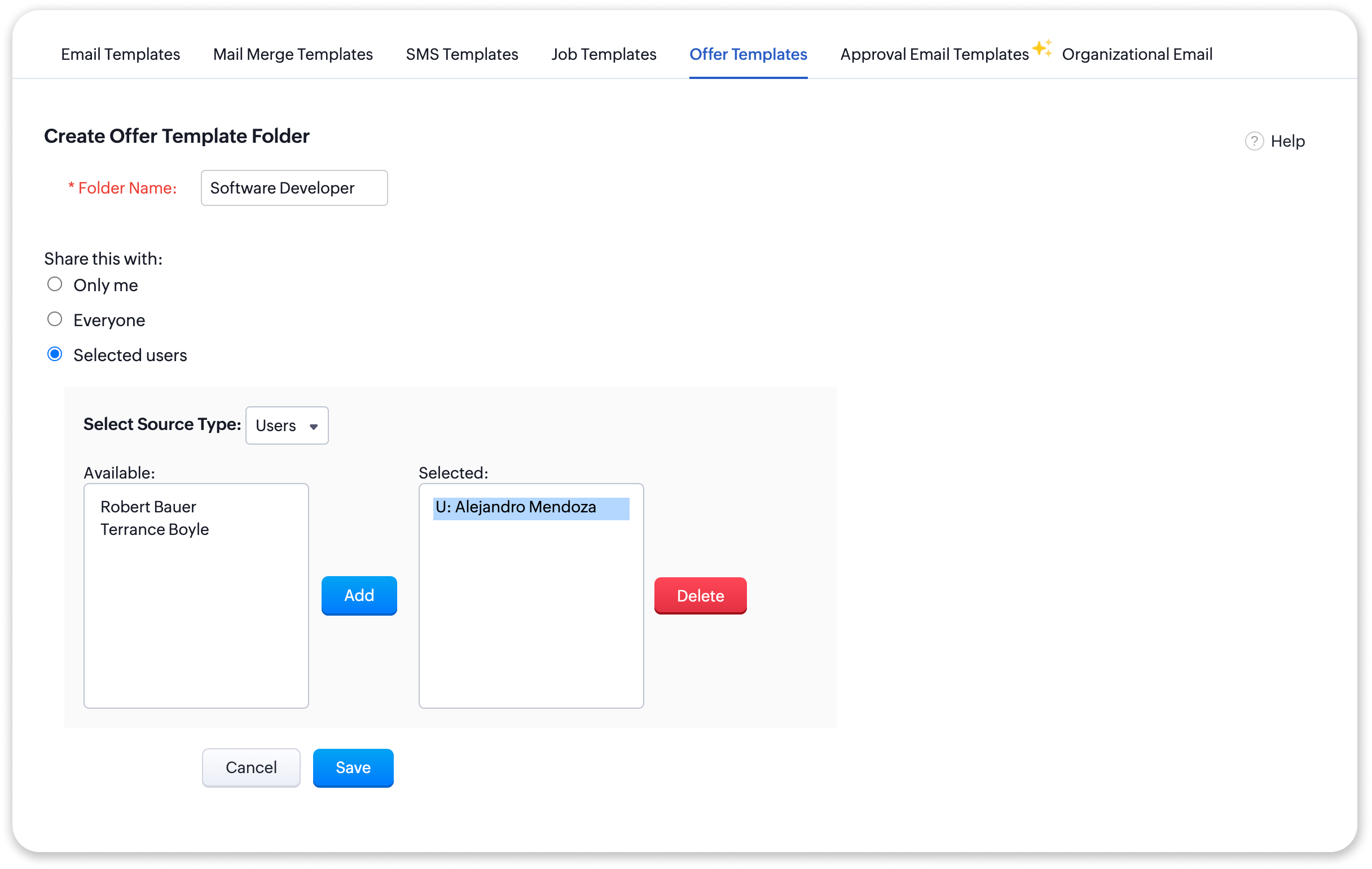Image resolution: width=1372 pixels, height=869 pixels.
Task: Click the sparkle icon beside Approval Email Templates
Action: point(1042,49)
